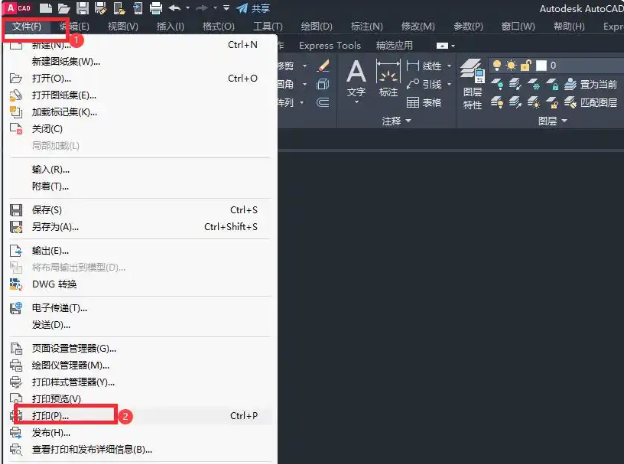The image size is (624, 464).
Task: Open the 视图(V) menu
Action: click(x=123, y=27)
